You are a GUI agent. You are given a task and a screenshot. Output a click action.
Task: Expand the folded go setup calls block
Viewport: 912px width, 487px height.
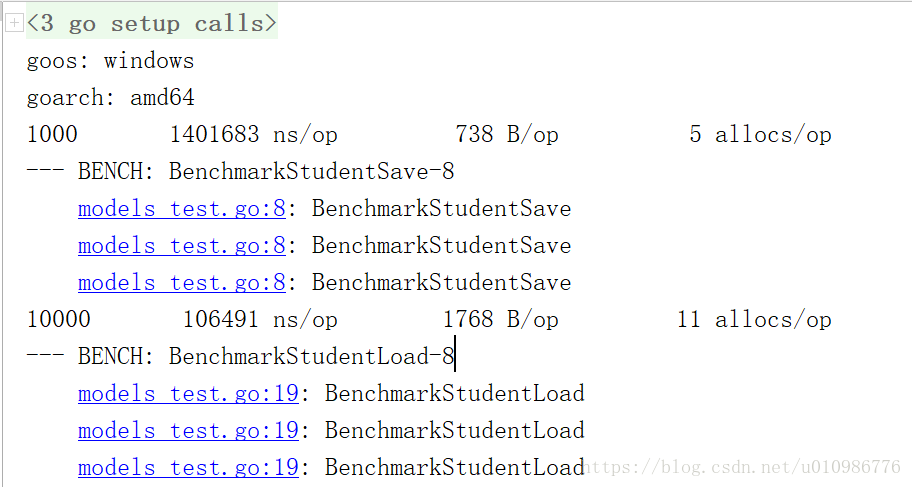(14, 23)
